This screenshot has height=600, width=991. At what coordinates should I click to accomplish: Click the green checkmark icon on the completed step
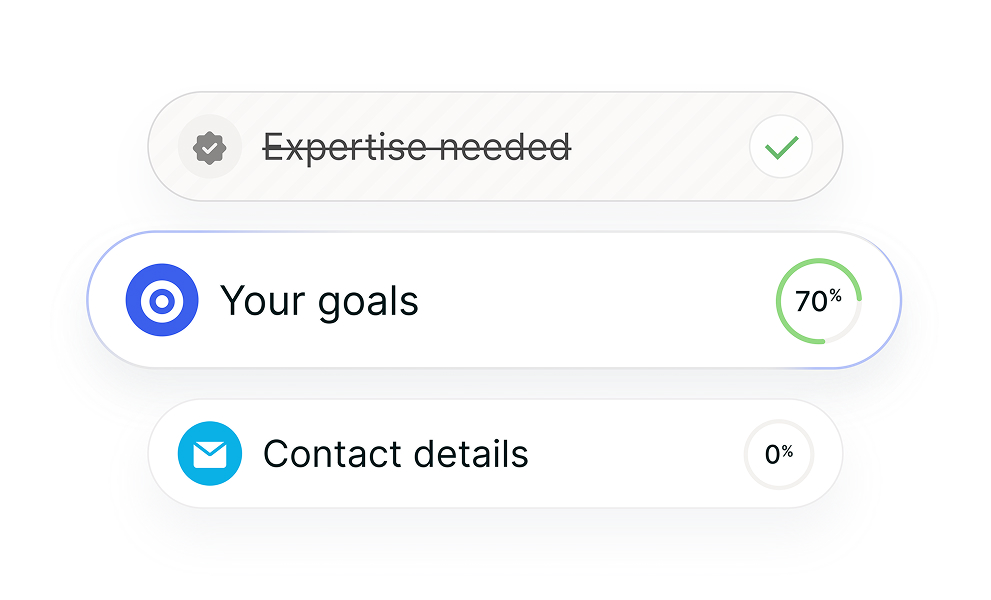click(781, 148)
